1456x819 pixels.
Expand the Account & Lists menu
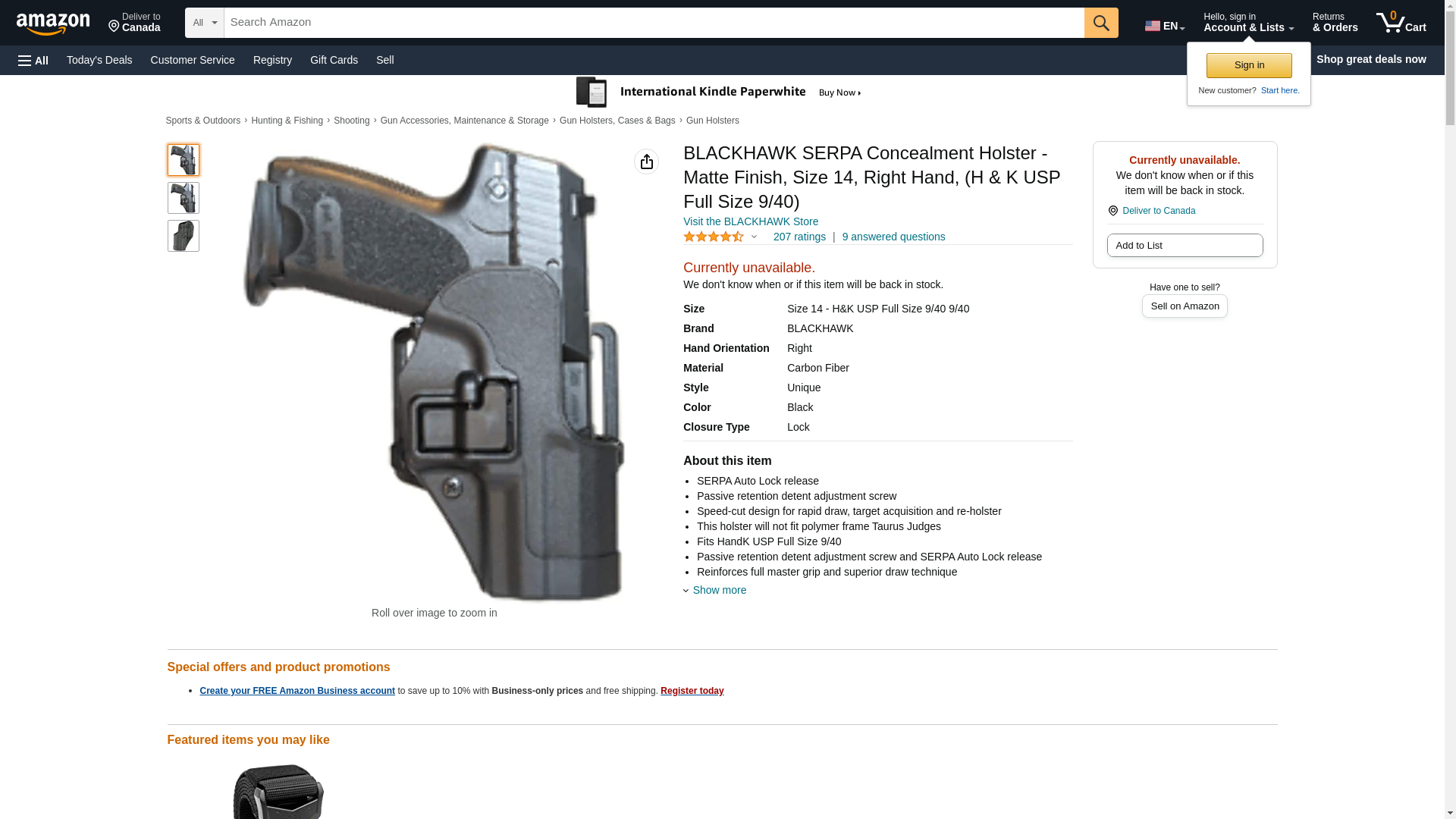point(1248,23)
